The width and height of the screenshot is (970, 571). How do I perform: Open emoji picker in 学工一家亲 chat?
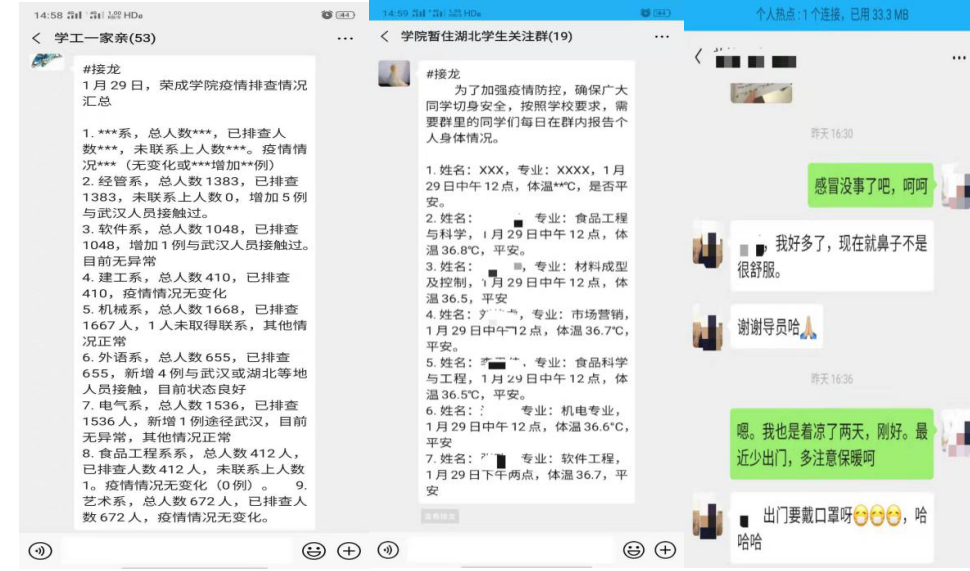point(314,550)
